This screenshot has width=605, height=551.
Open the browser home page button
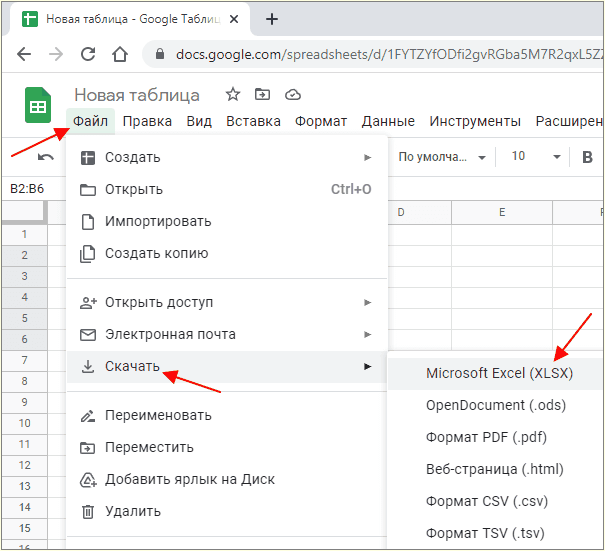point(120,54)
